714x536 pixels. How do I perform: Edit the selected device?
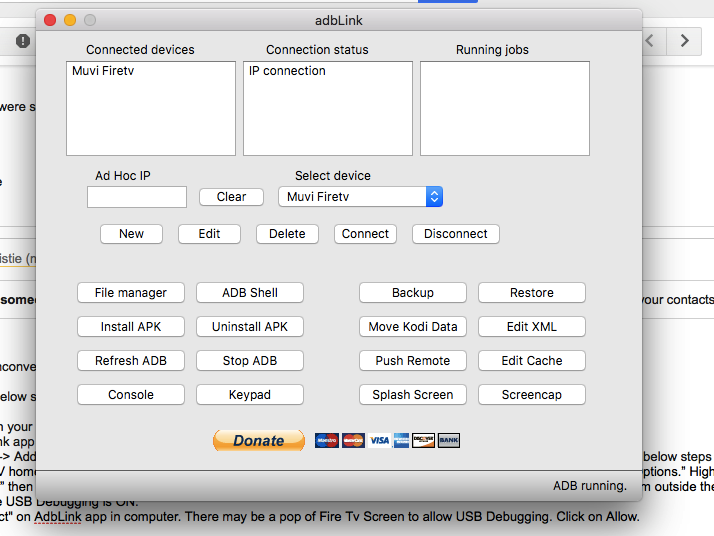[209, 234]
